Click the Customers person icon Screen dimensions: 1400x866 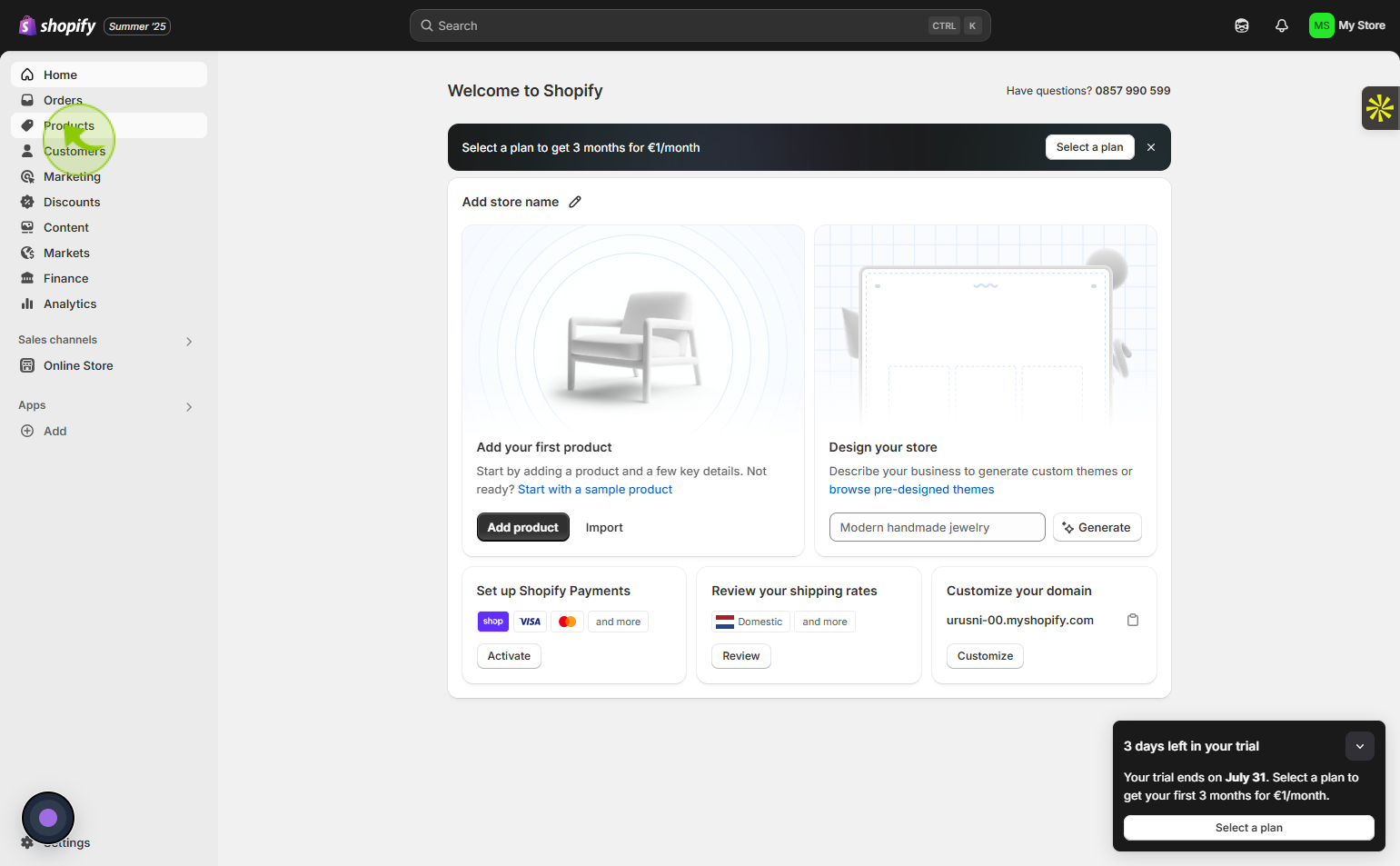click(x=27, y=151)
